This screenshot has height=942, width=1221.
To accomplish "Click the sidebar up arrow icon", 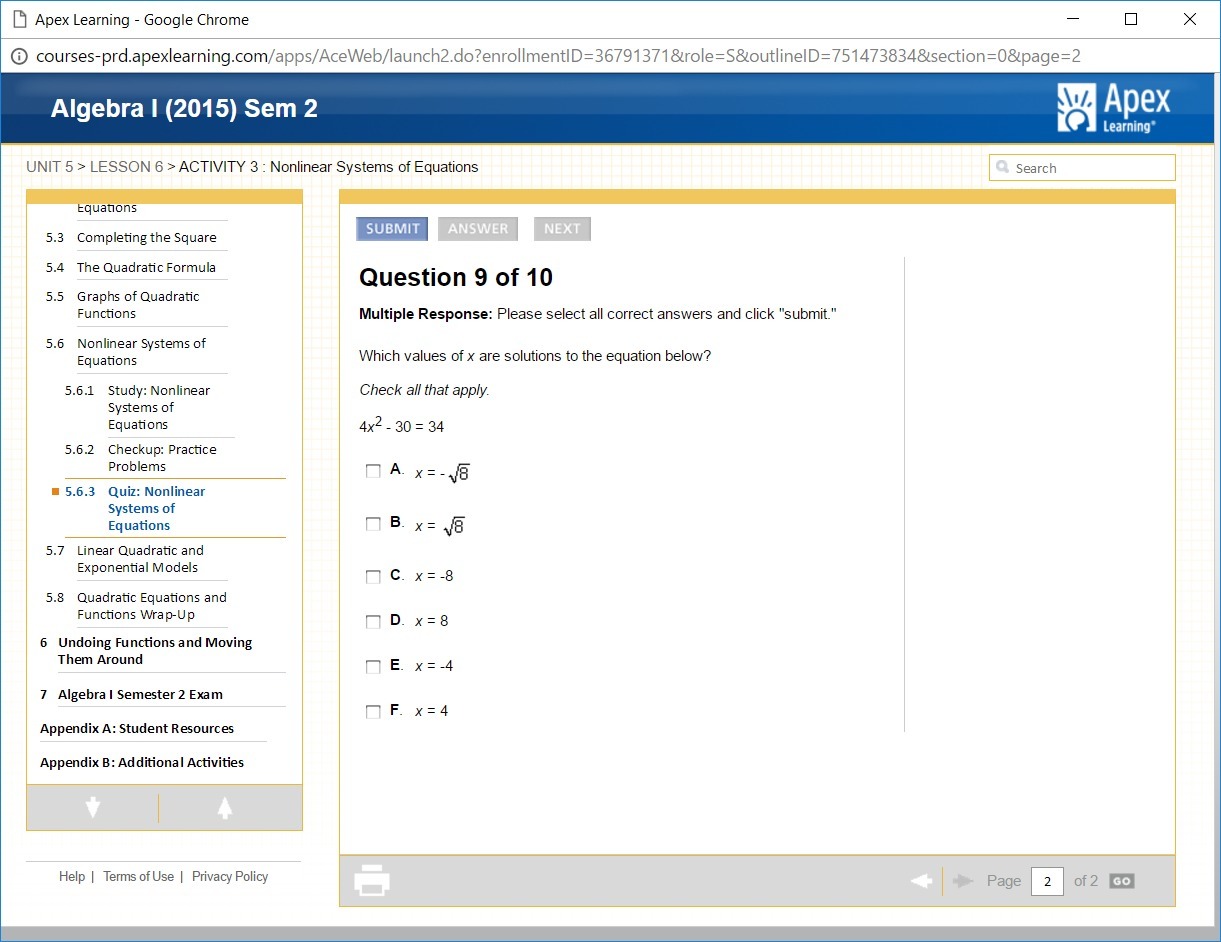I will pos(225,808).
